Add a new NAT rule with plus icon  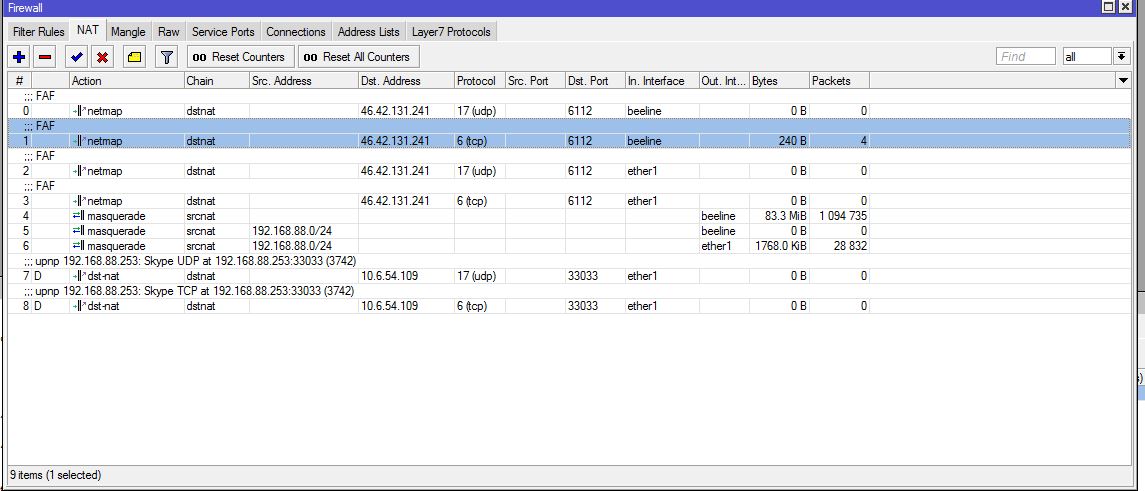click(19, 57)
